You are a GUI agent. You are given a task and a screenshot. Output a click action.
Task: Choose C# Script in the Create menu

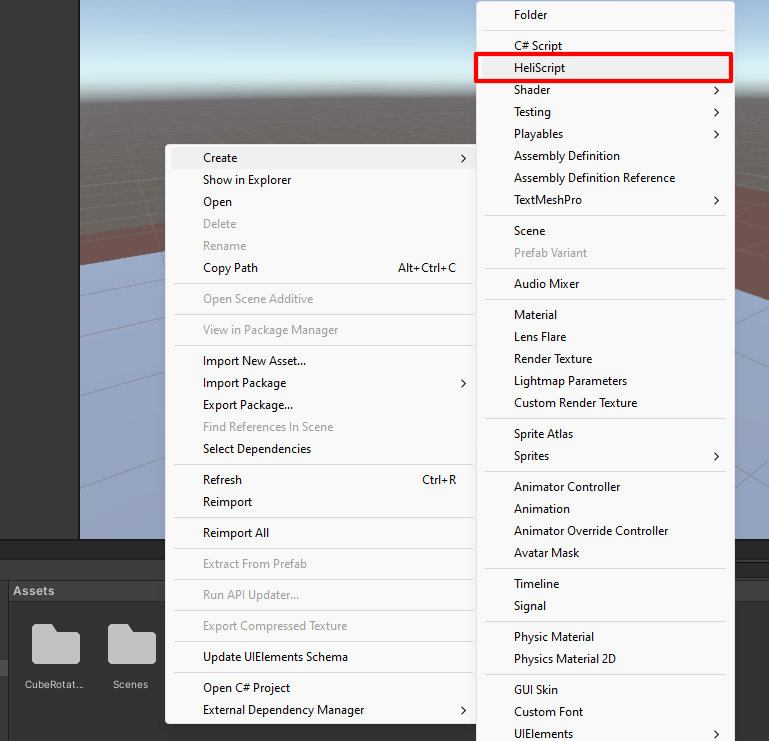(538, 46)
